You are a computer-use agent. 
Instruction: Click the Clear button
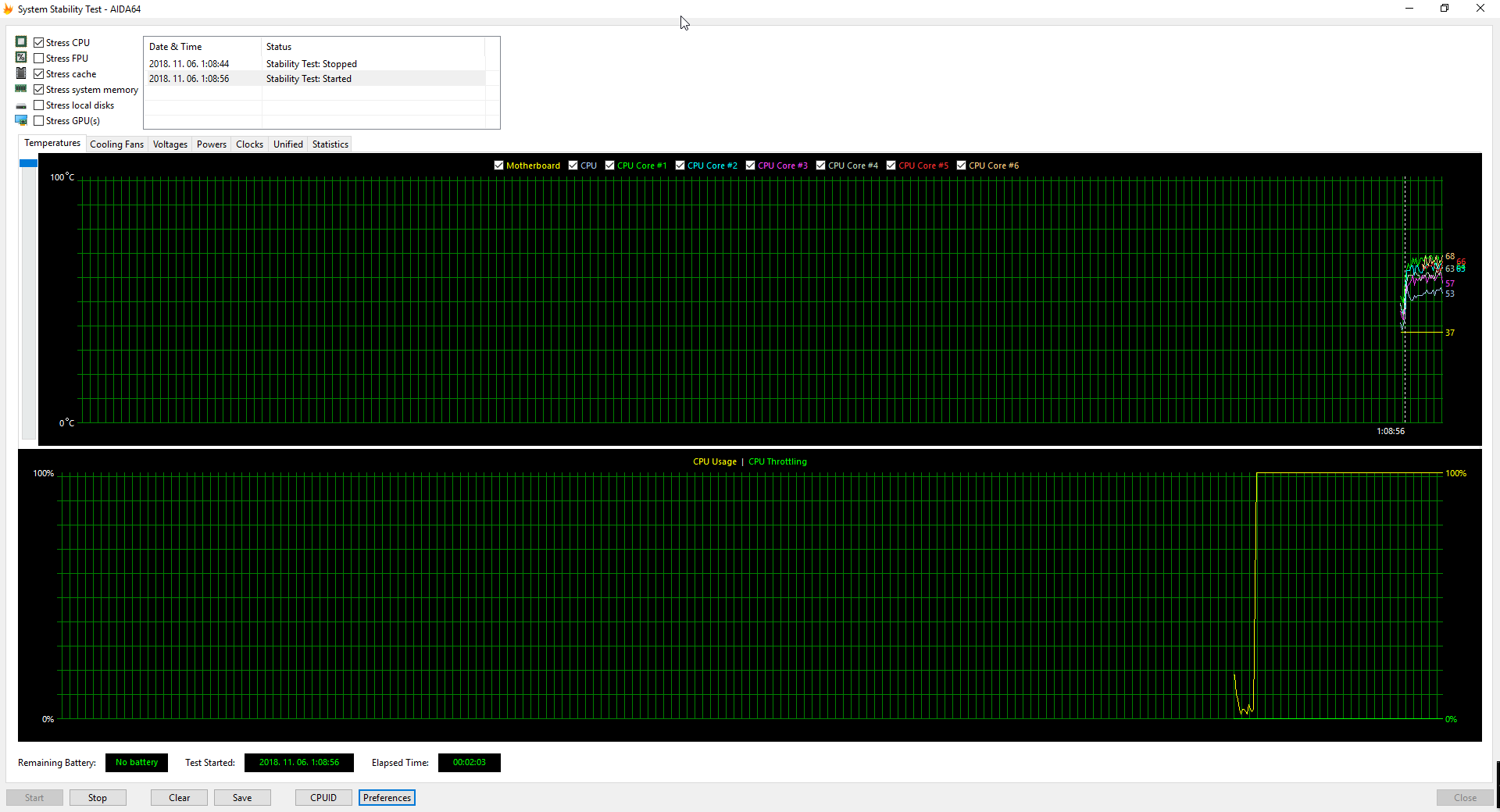(180, 798)
